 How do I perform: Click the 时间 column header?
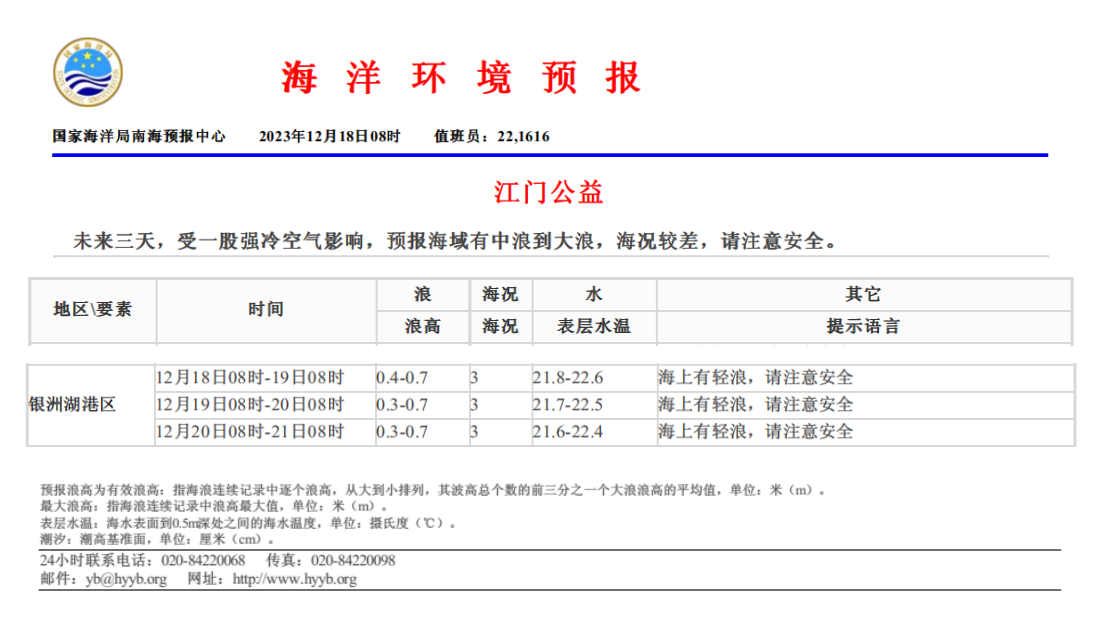pos(266,309)
